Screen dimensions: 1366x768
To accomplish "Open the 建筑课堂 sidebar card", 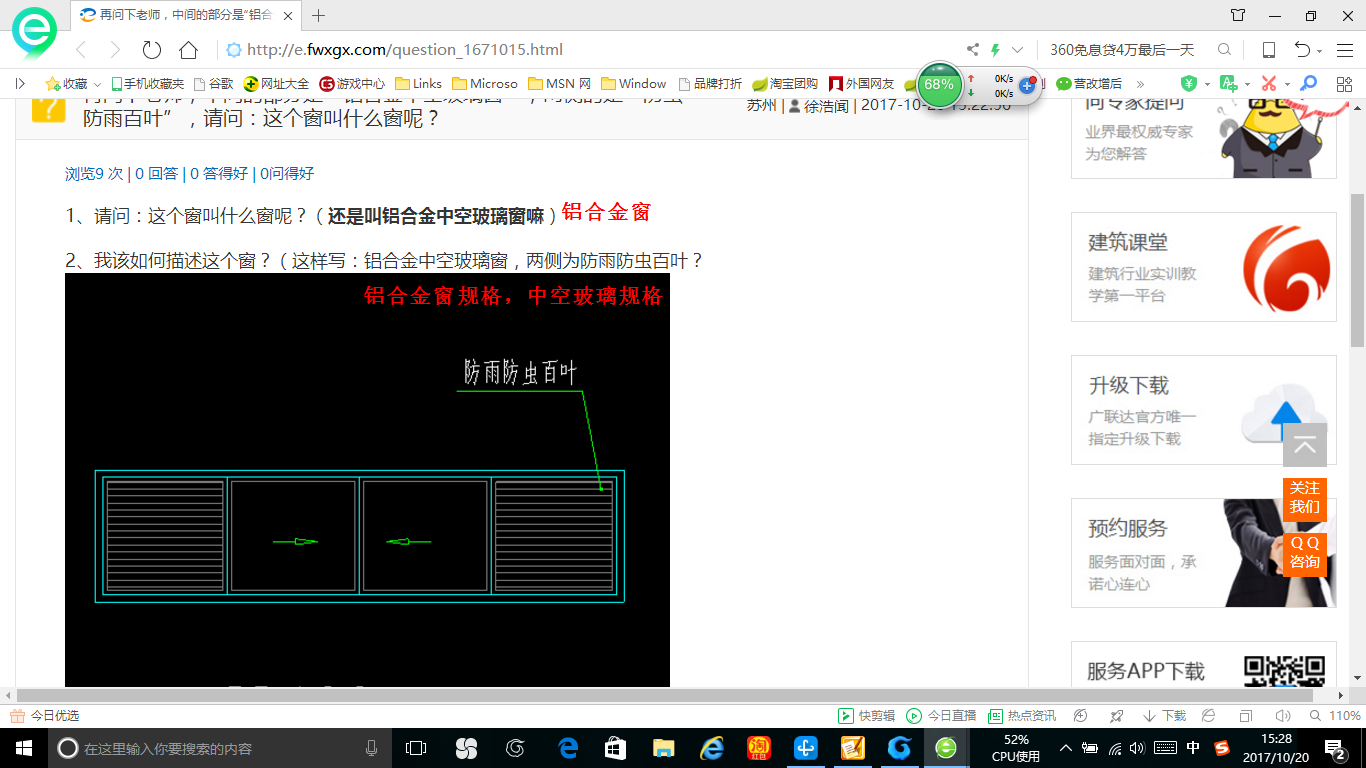I will pyautogui.click(x=1204, y=267).
